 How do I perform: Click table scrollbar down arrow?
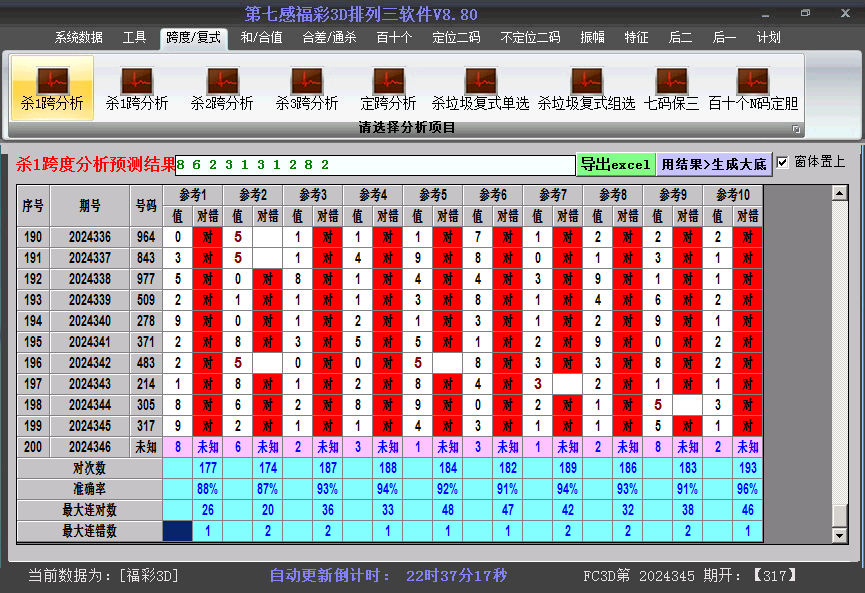[x=840, y=535]
